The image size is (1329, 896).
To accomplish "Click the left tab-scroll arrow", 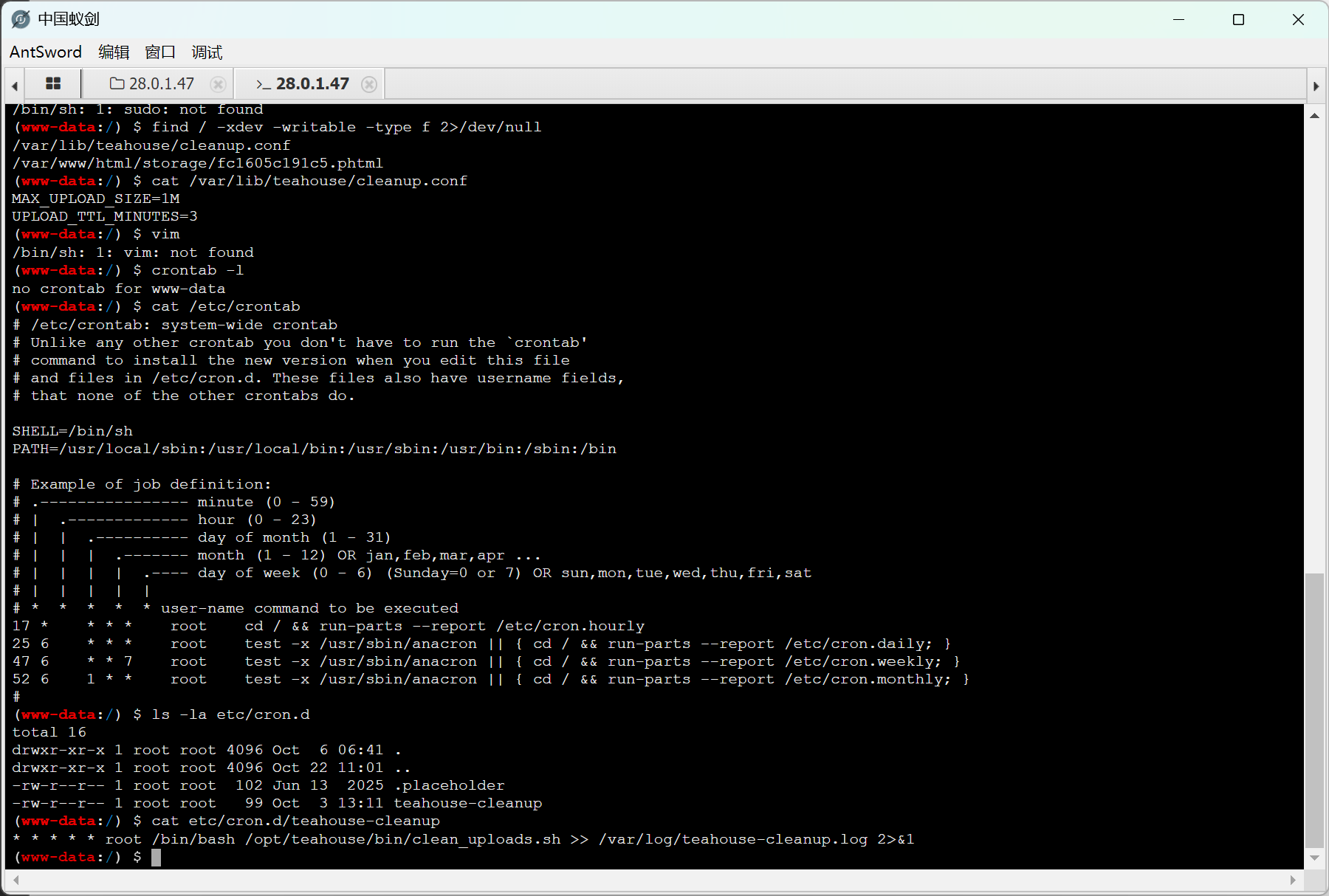I will pyautogui.click(x=14, y=86).
